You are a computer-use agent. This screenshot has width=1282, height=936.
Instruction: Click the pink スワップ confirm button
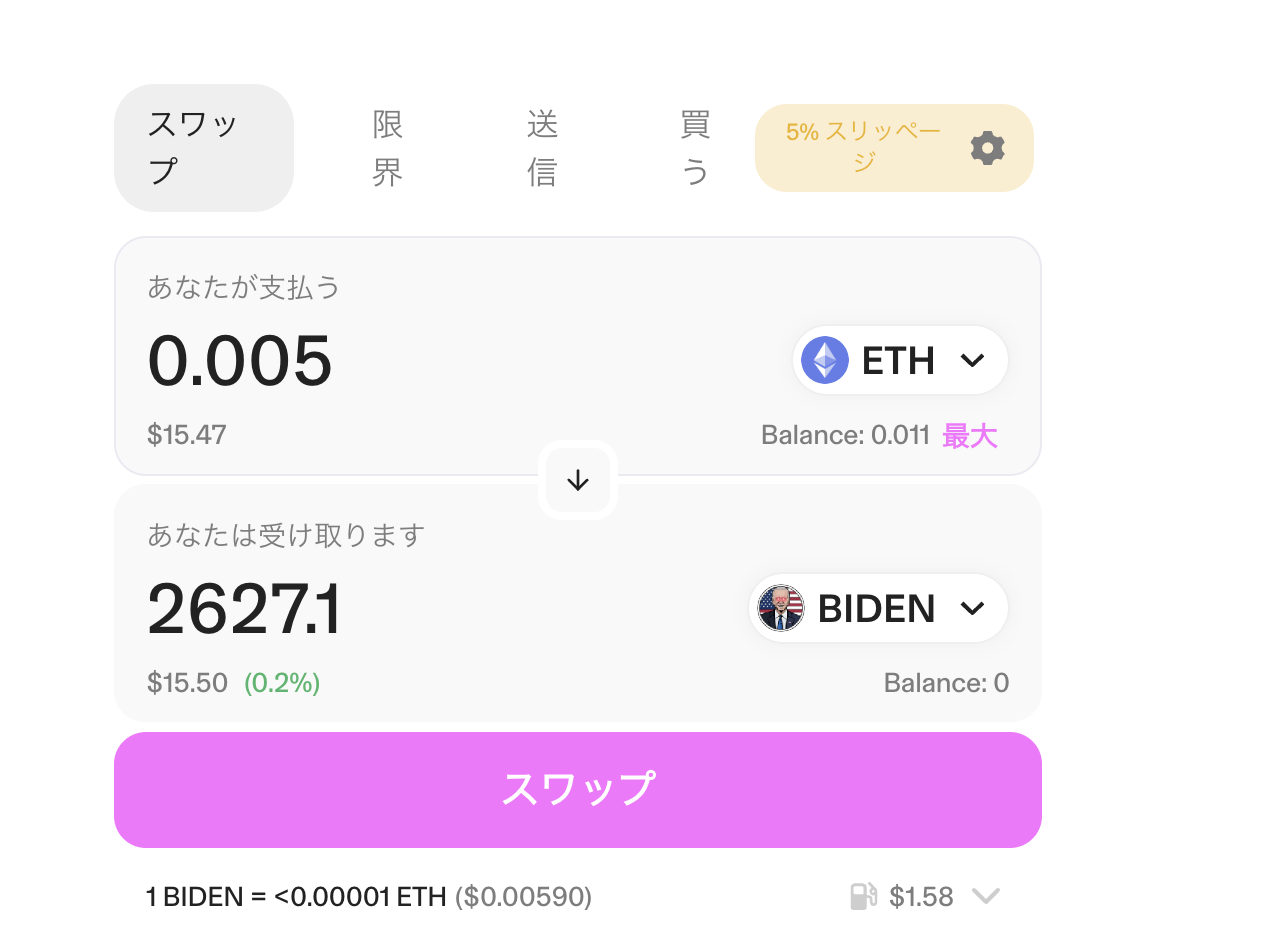click(578, 790)
